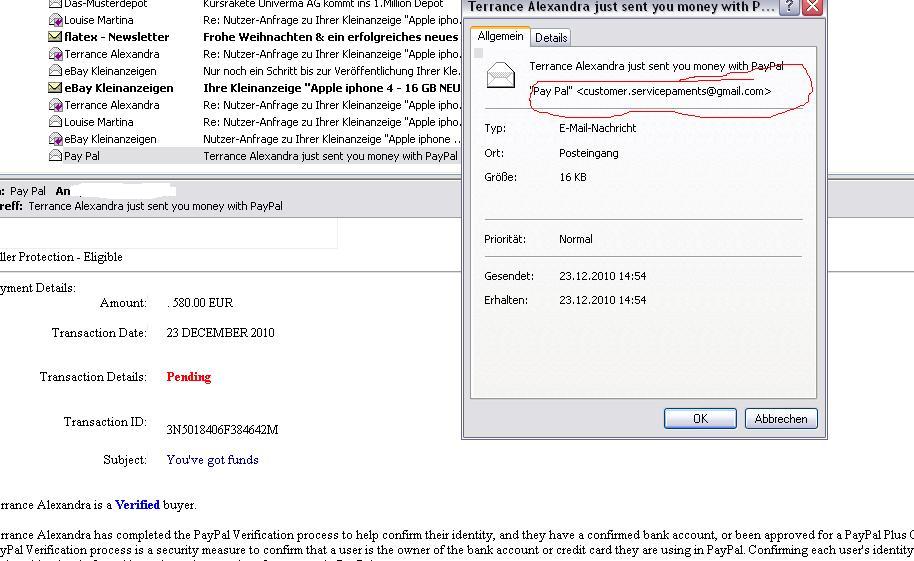Click transaction ID 3N5018406F384642M
This screenshot has width=914, height=561.
coord(222,430)
